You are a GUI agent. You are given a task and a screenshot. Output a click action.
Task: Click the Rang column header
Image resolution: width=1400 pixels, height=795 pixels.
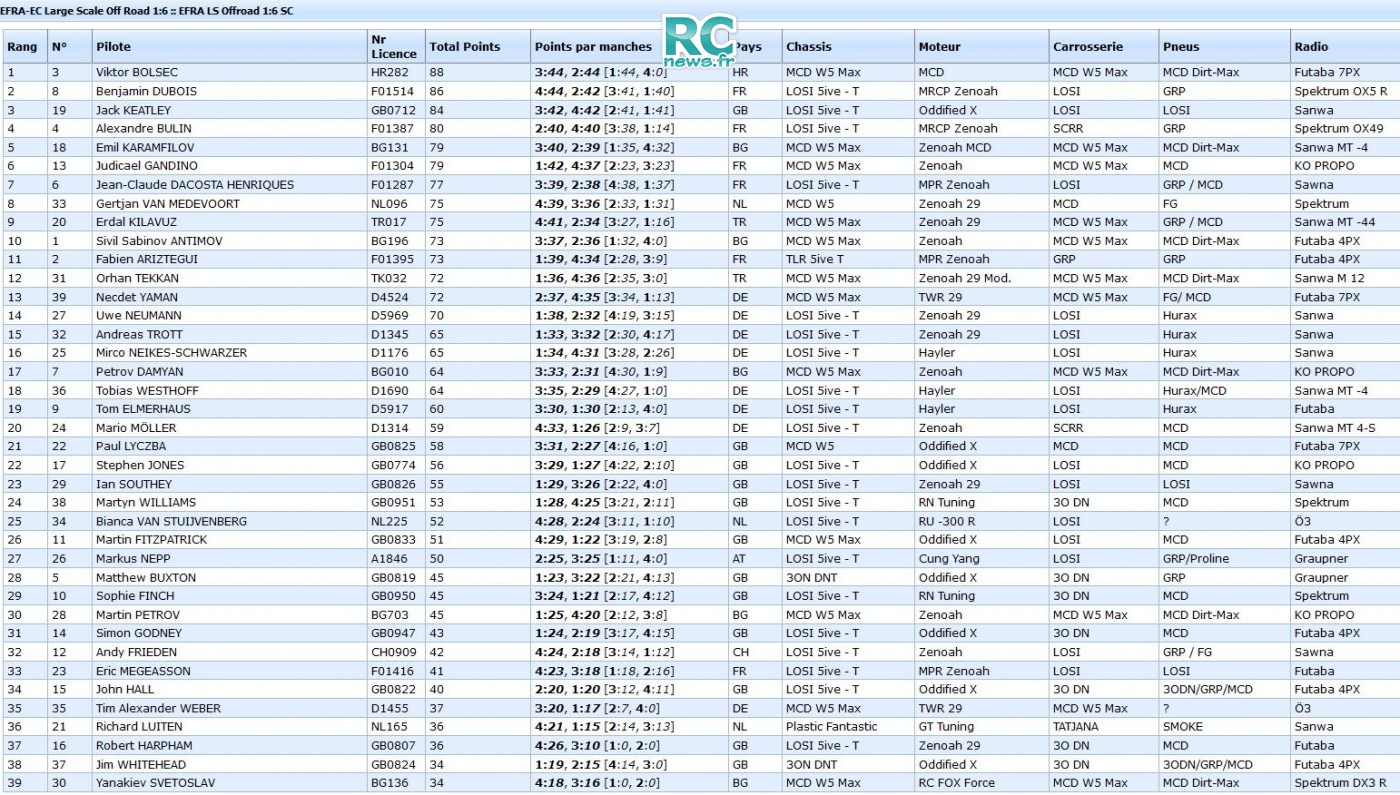coord(22,47)
